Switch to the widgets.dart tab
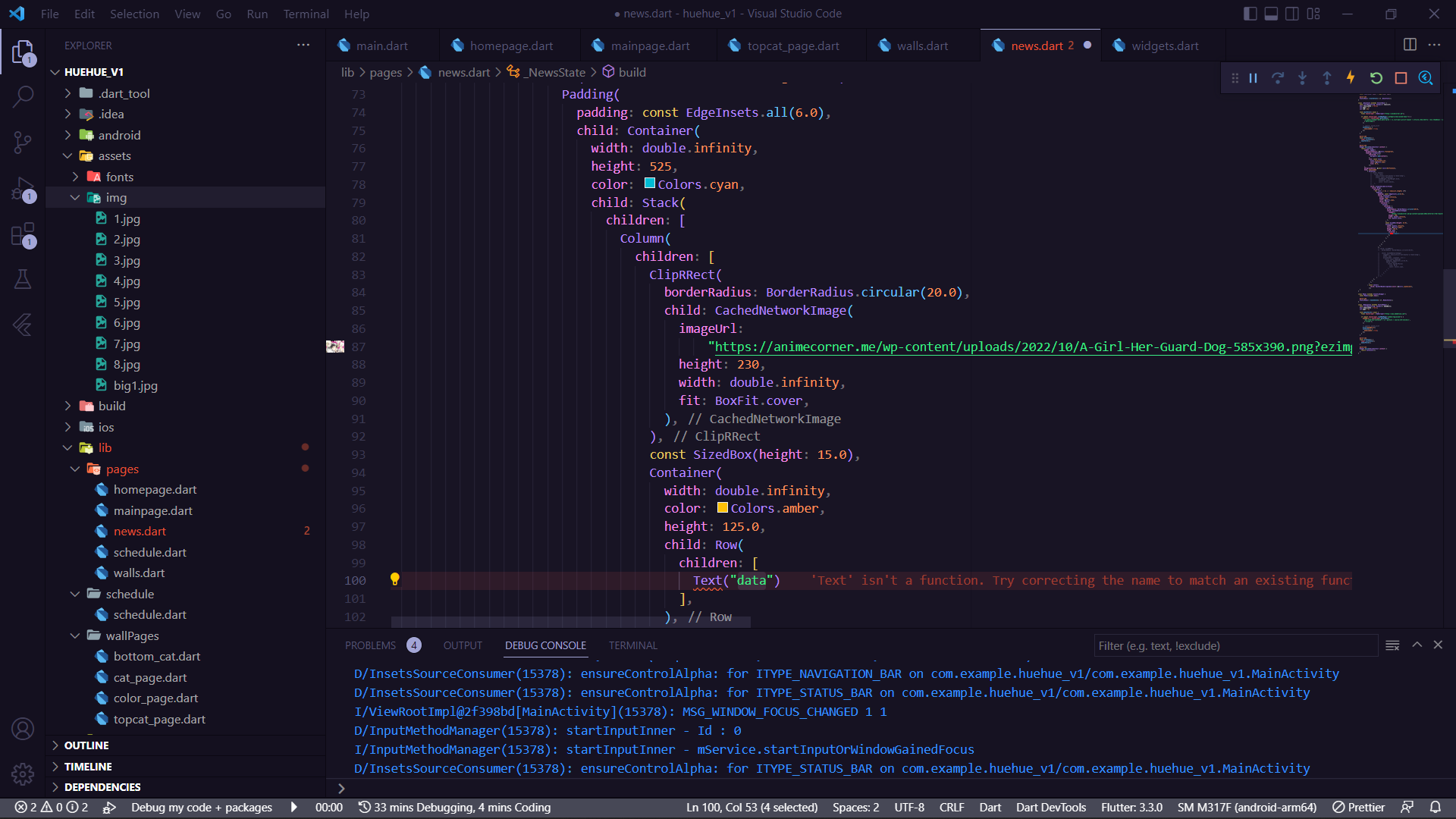This screenshot has width=1456, height=819. 1165,45
